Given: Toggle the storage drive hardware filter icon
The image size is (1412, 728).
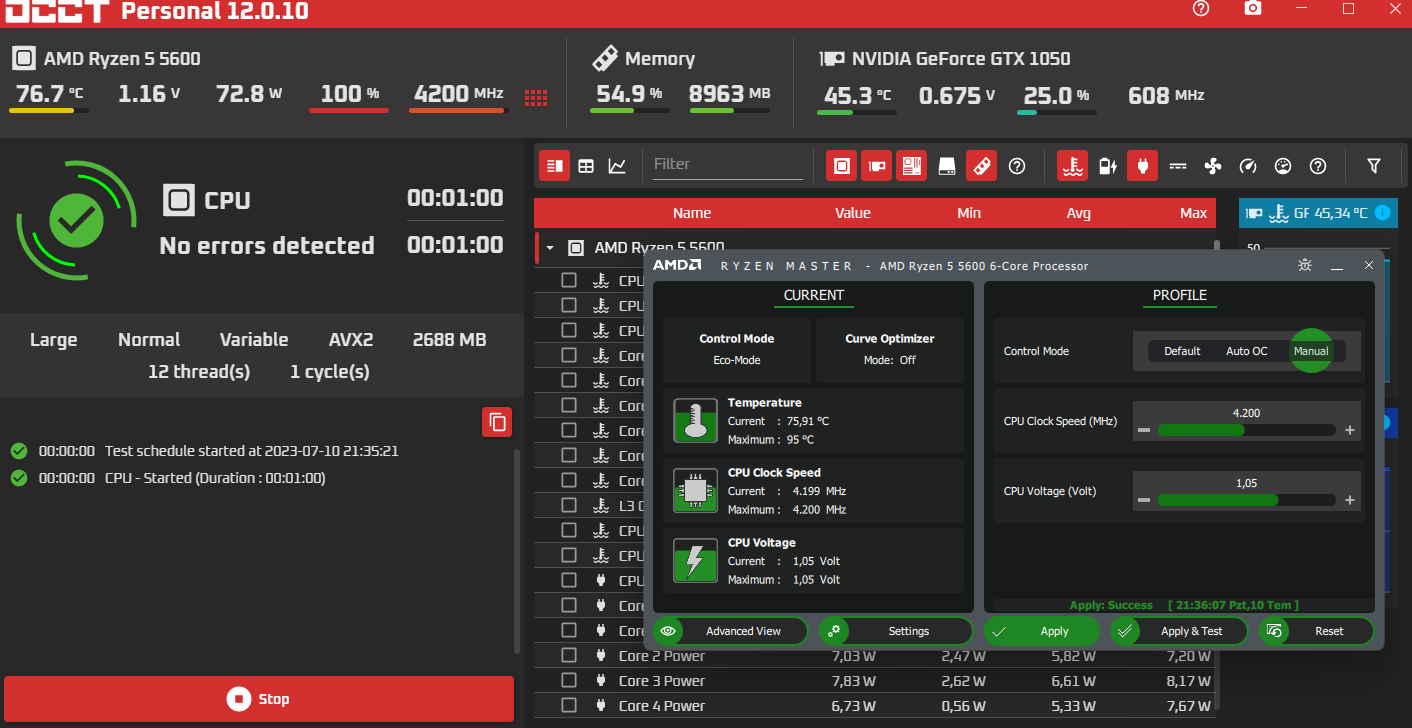Looking at the screenshot, I should point(947,166).
